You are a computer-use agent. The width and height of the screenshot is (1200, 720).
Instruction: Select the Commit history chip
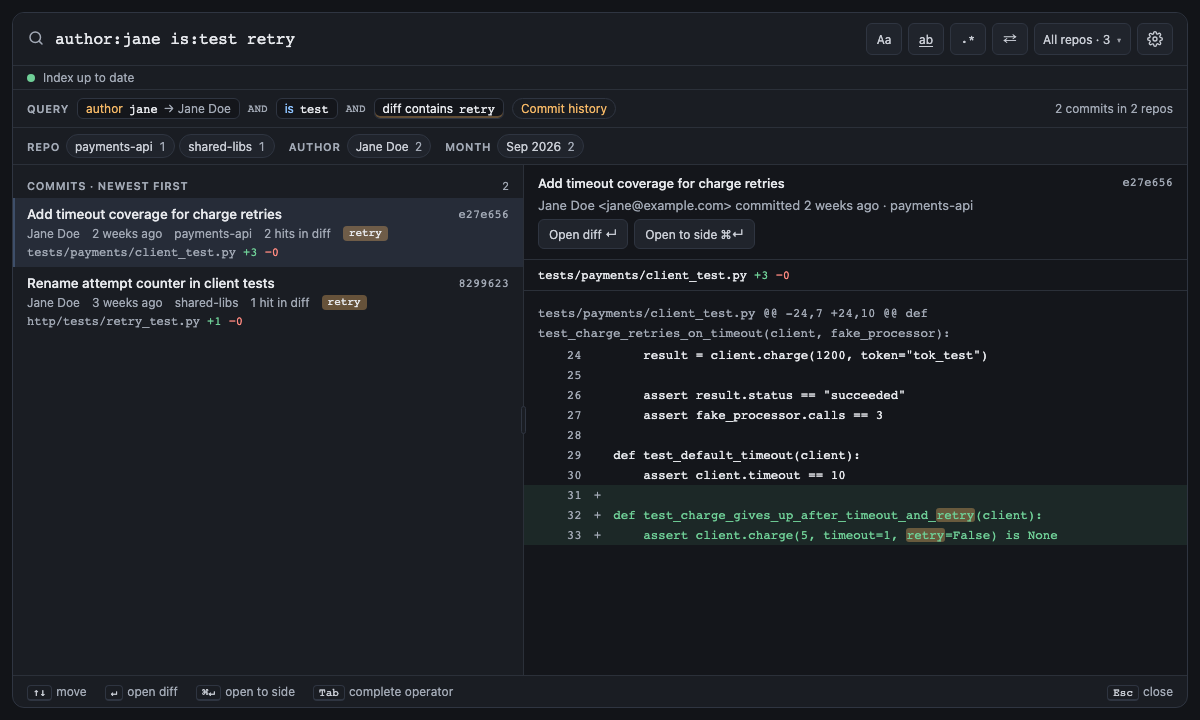tap(564, 109)
